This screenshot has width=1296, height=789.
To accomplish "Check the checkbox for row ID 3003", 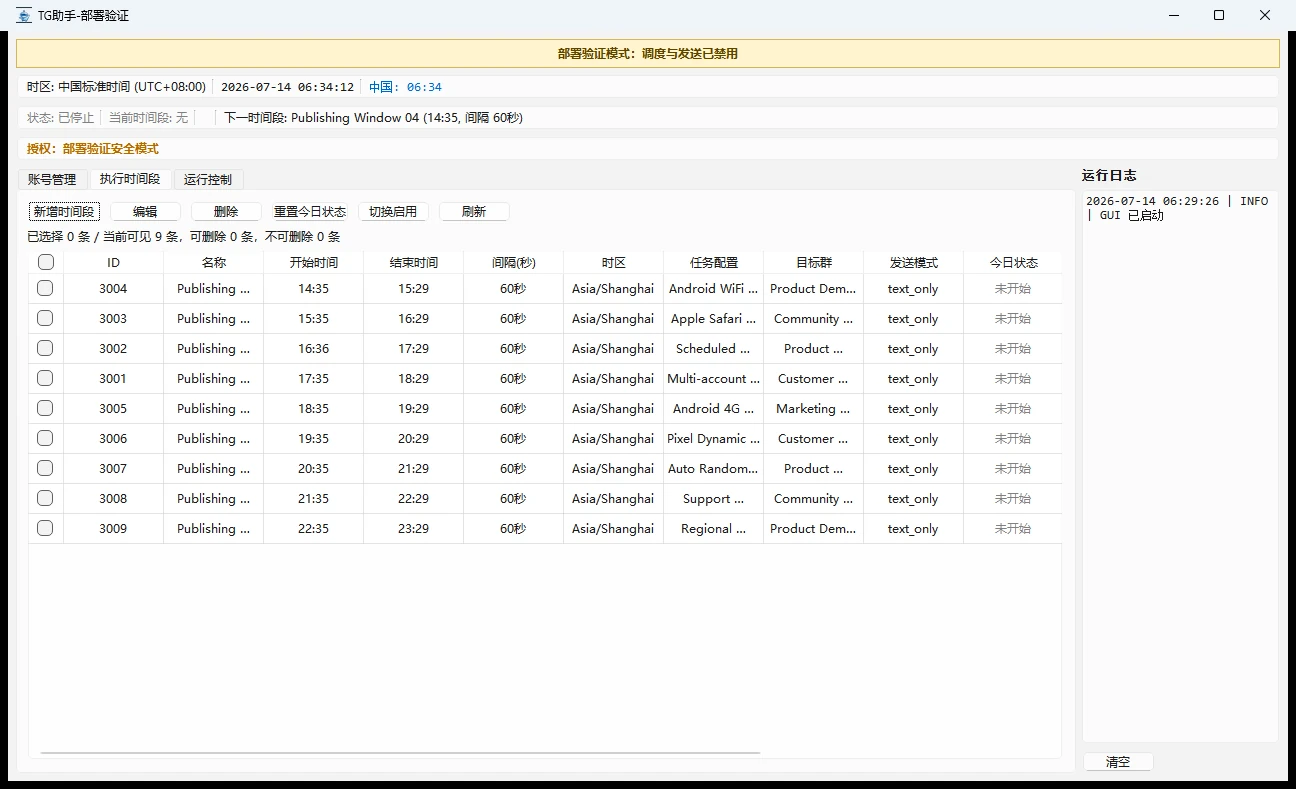I will [45, 318].
